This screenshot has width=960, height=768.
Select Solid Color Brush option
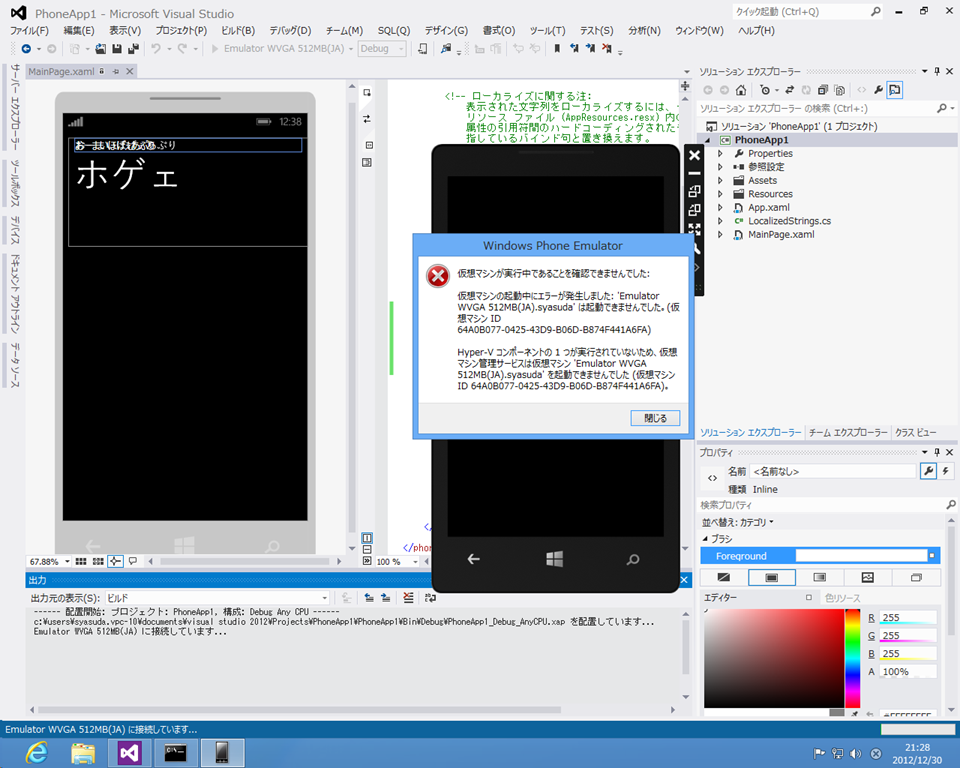[771, 578]
